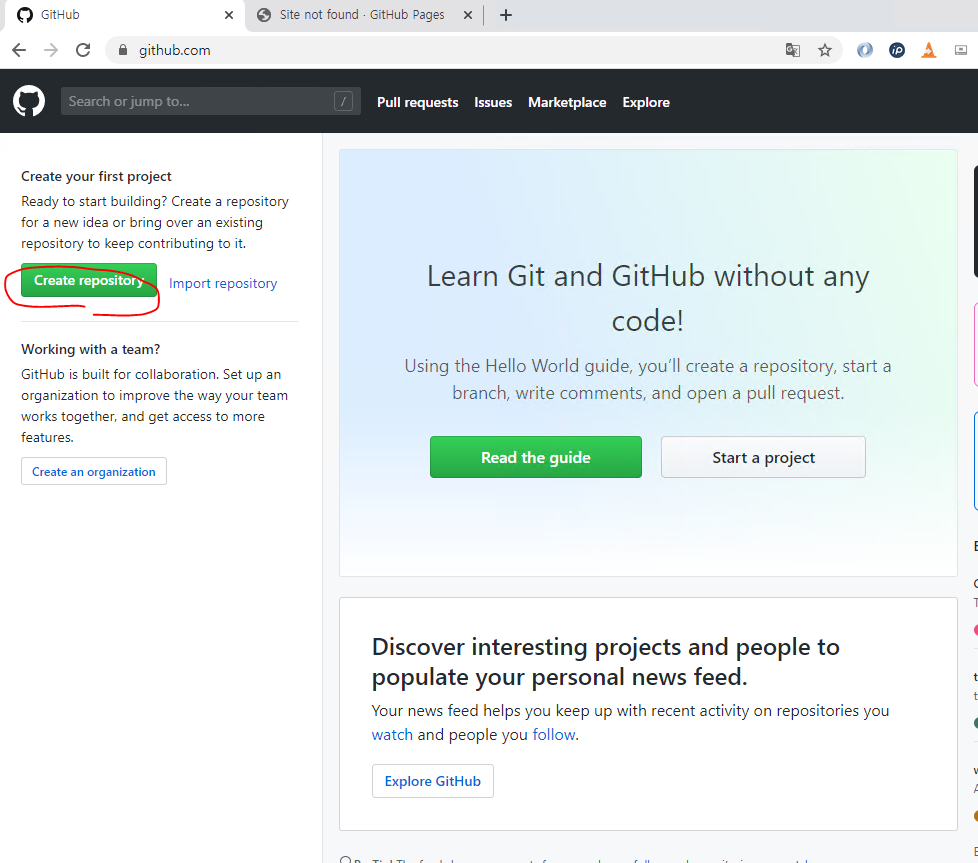
Task: Click the Search or jump to field
Action: point(211,101)
